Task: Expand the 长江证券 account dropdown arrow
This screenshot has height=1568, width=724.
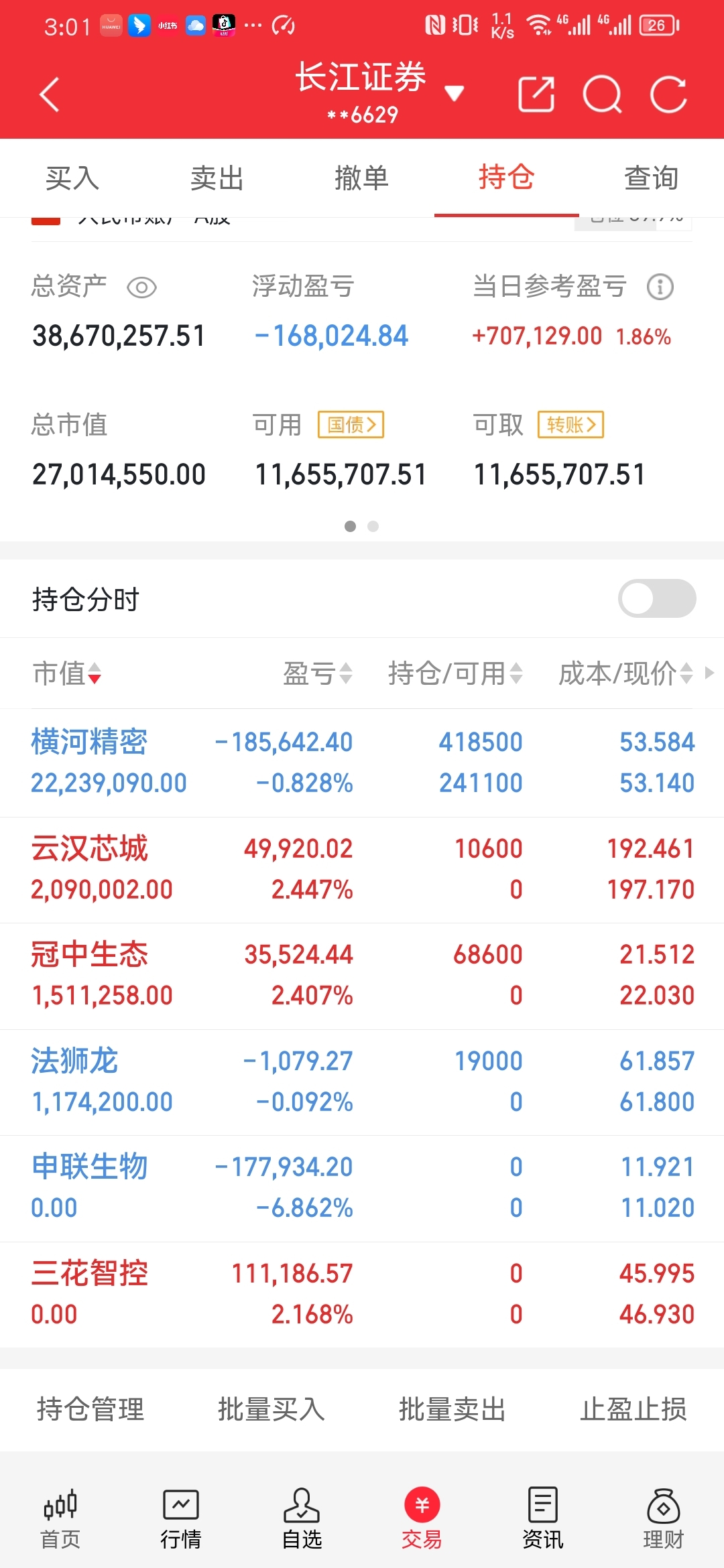Action: (x=454, y=93)
